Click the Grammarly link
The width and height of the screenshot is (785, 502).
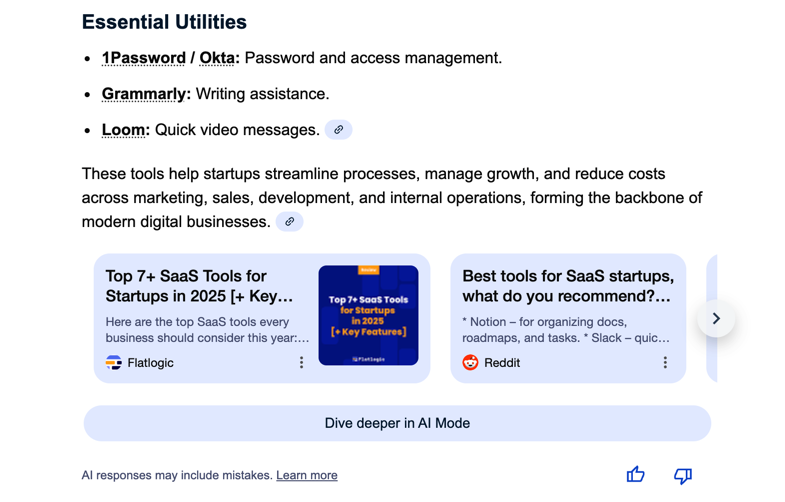(144, 94)
